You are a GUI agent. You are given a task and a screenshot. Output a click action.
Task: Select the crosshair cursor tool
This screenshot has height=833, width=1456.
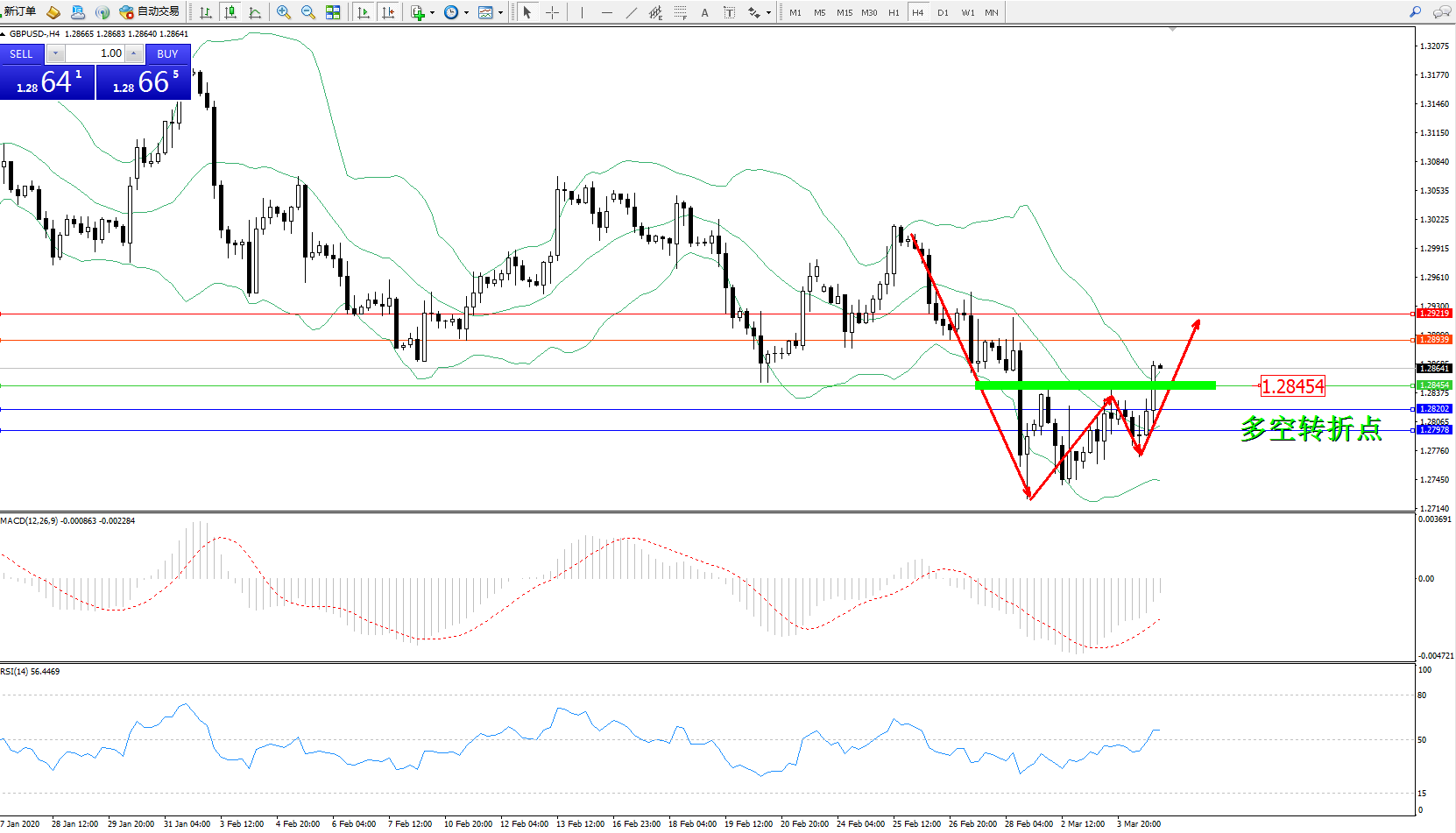coord(553,12)
